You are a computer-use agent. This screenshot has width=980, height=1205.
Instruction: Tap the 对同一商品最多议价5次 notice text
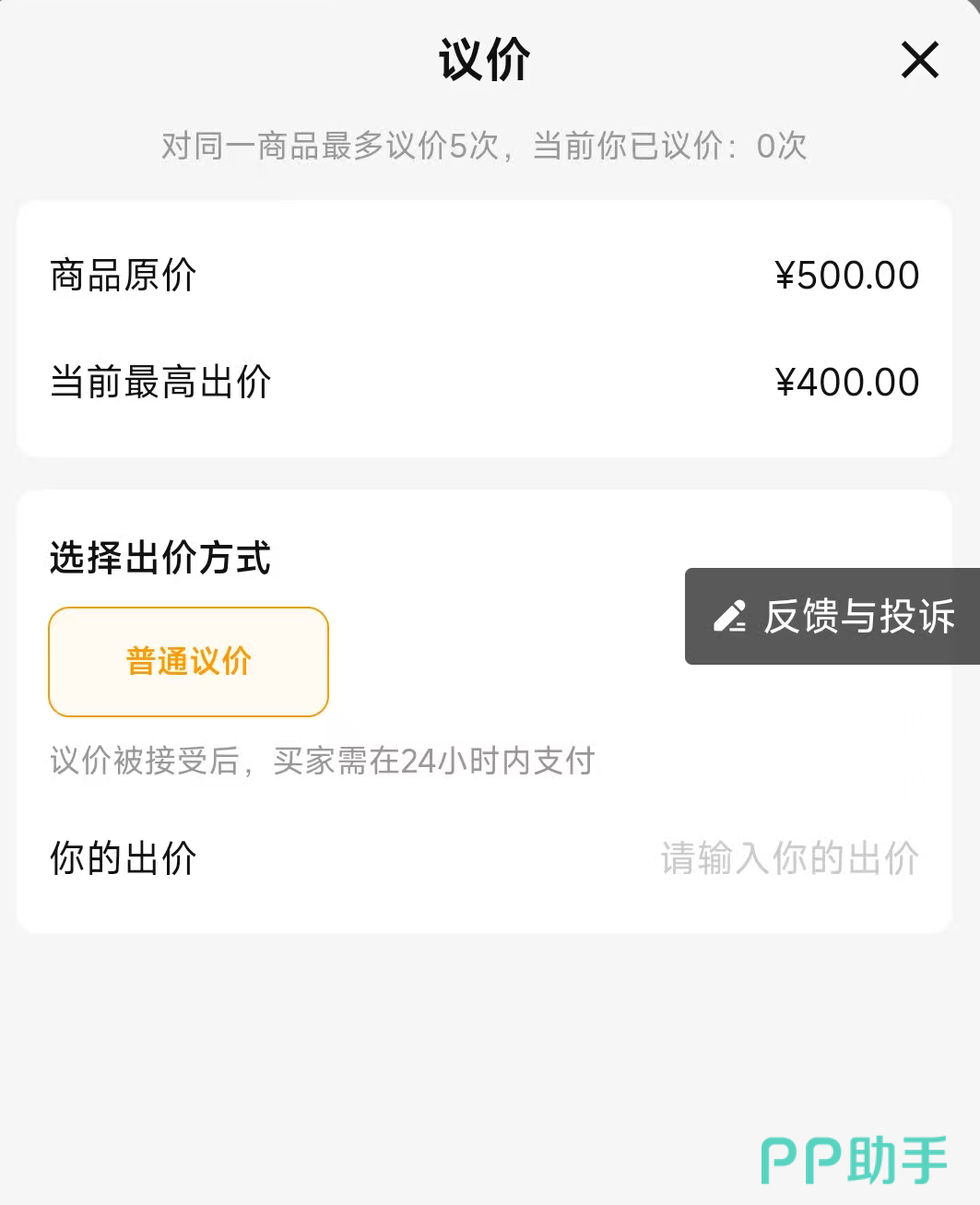coord(330,146)
